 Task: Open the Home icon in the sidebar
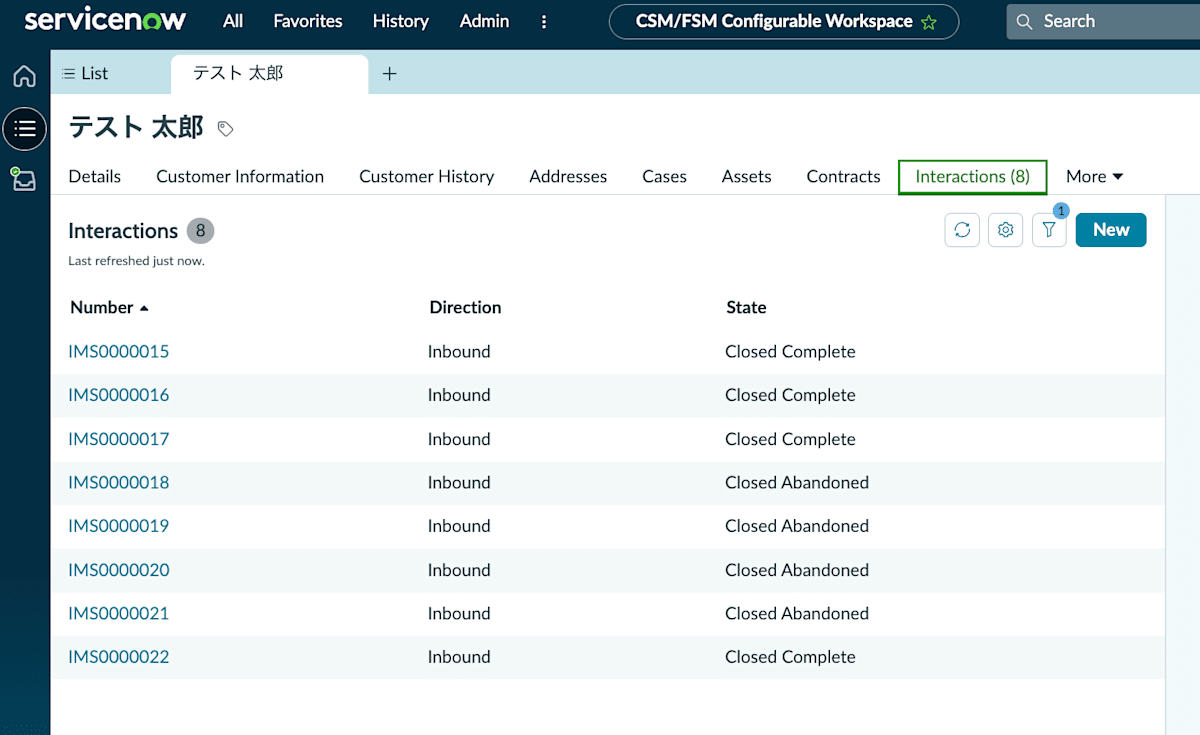click(x=25, y=76)
